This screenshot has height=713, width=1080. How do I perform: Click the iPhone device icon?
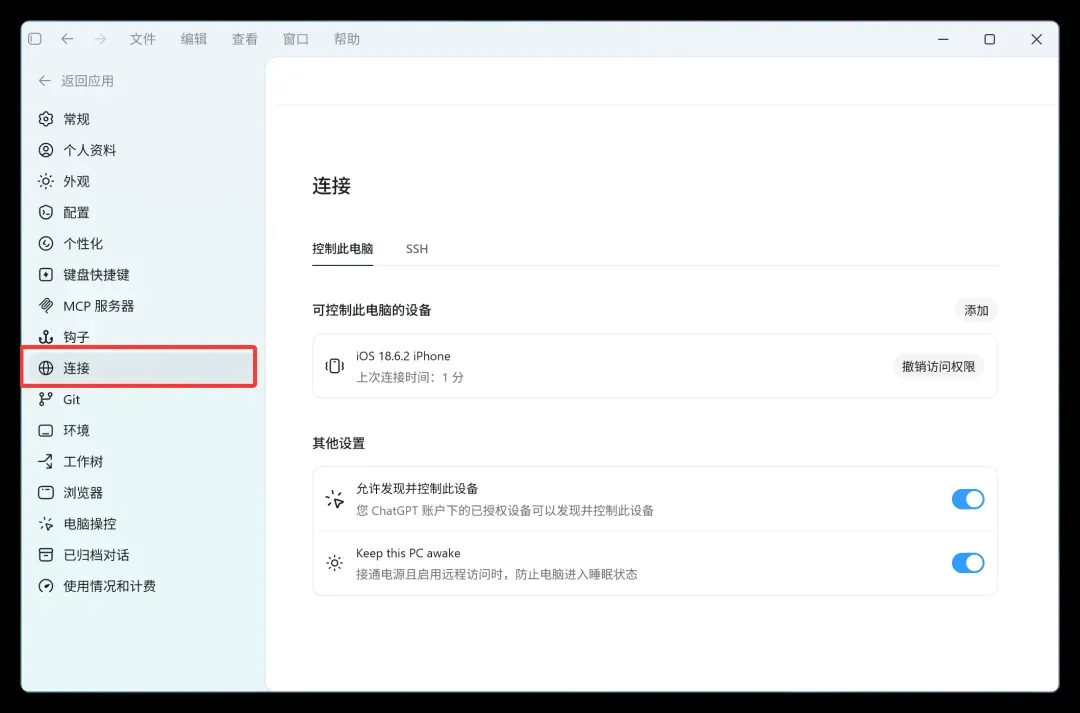tap(335, 366)
